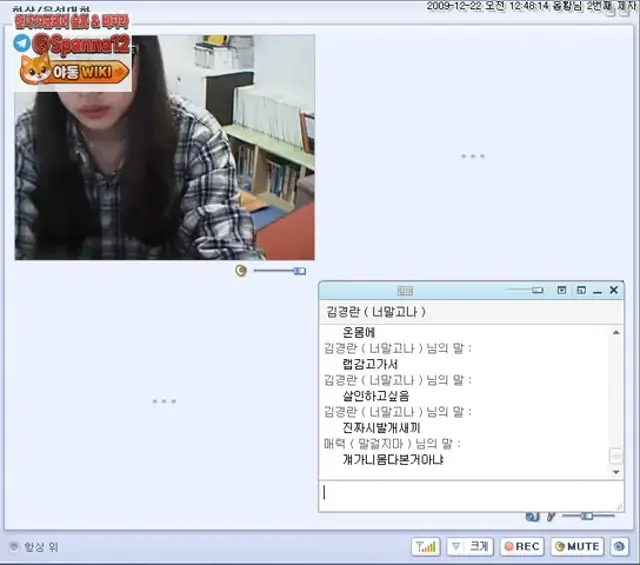Click into the chat message input field

coord(471,496)
